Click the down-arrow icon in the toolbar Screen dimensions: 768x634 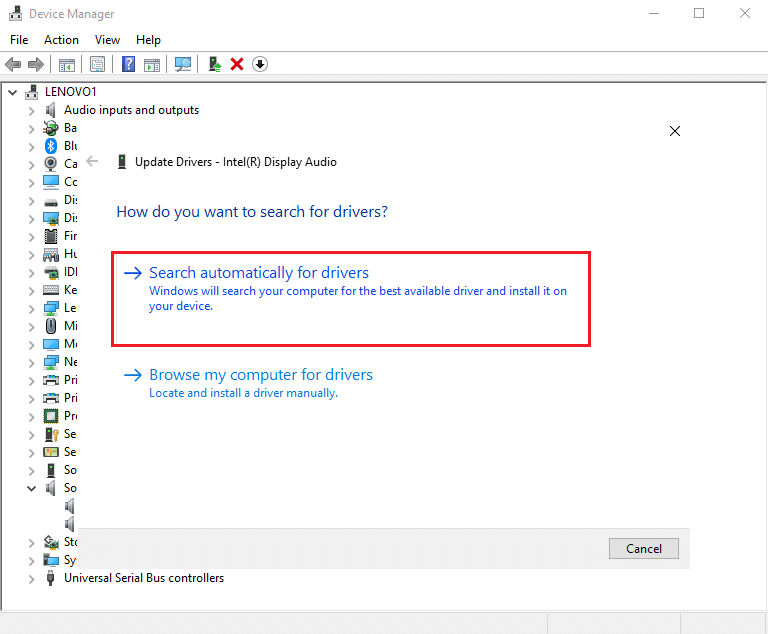pos(260,64)
